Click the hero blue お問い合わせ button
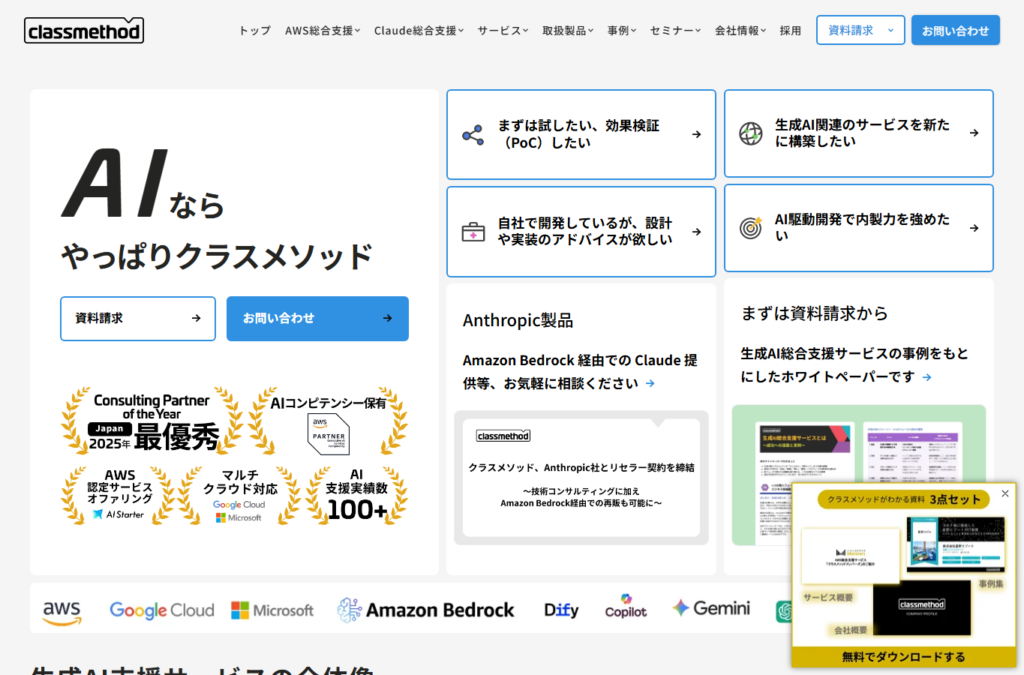The width and height of the screenshot is (1024, 675). point(317,319)
